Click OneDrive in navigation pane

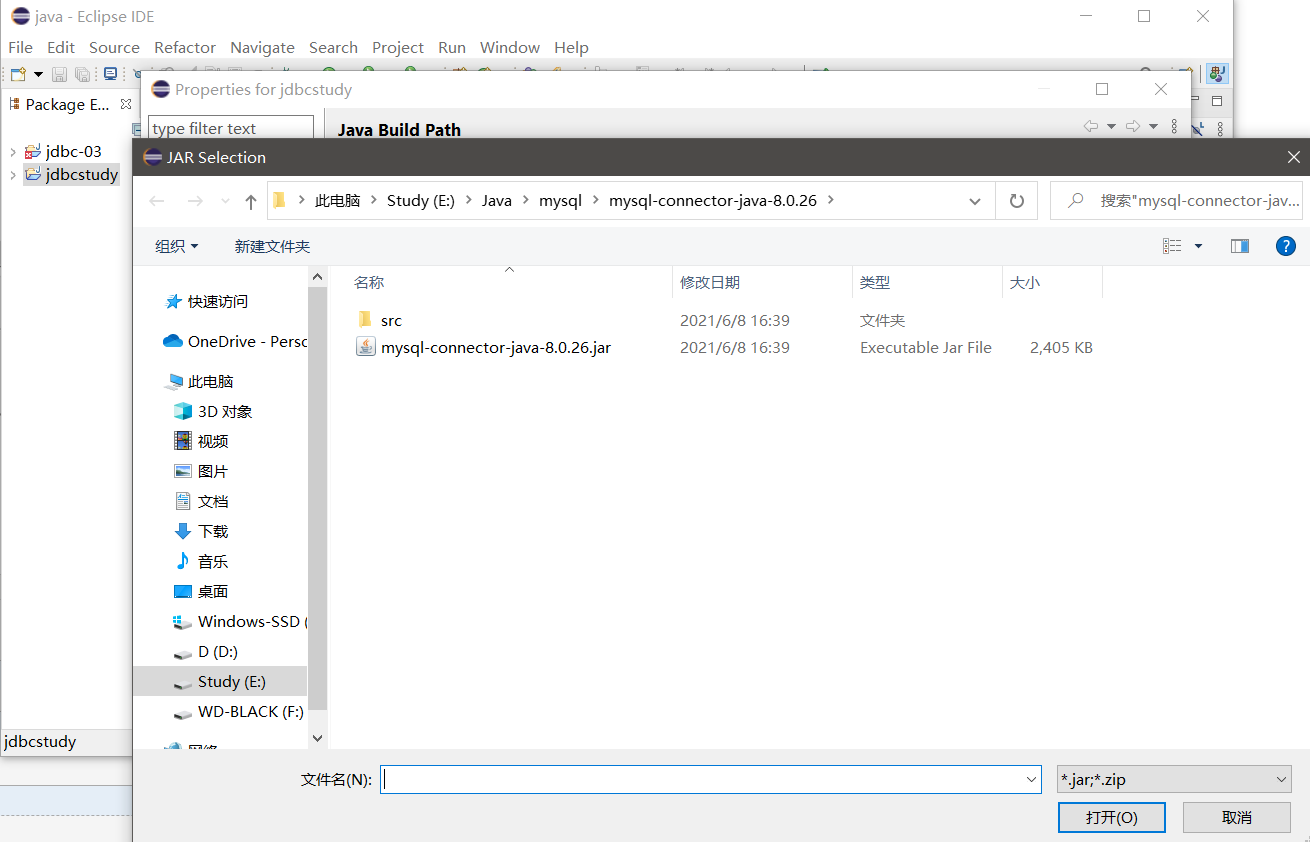(x=235, y=341)
